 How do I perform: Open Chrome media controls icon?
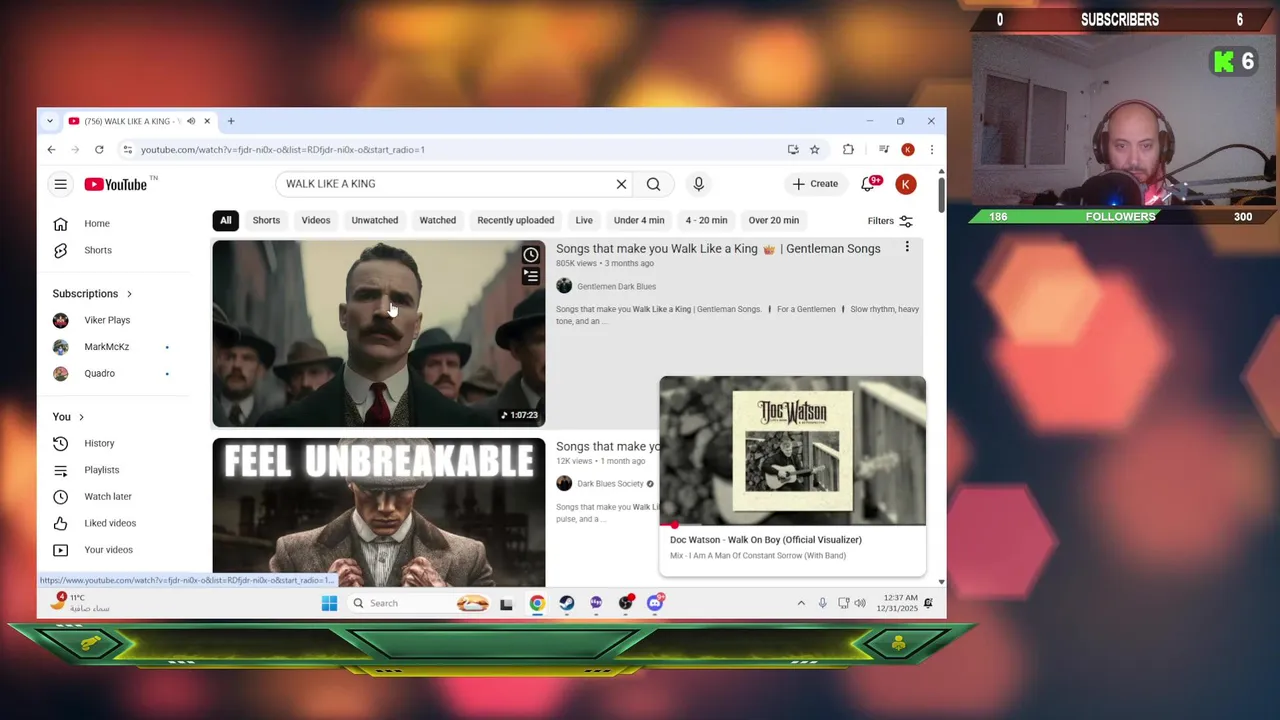[883, 150]
